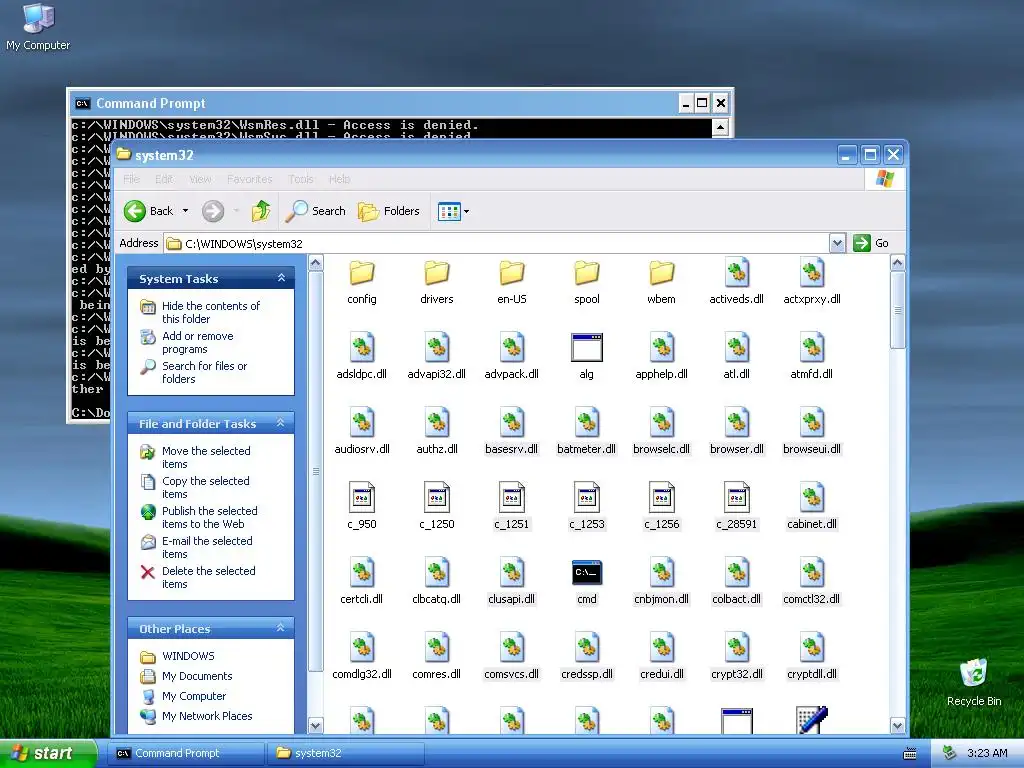Open the Views dropdown button
1024x768 pixels.
point(454,211)
